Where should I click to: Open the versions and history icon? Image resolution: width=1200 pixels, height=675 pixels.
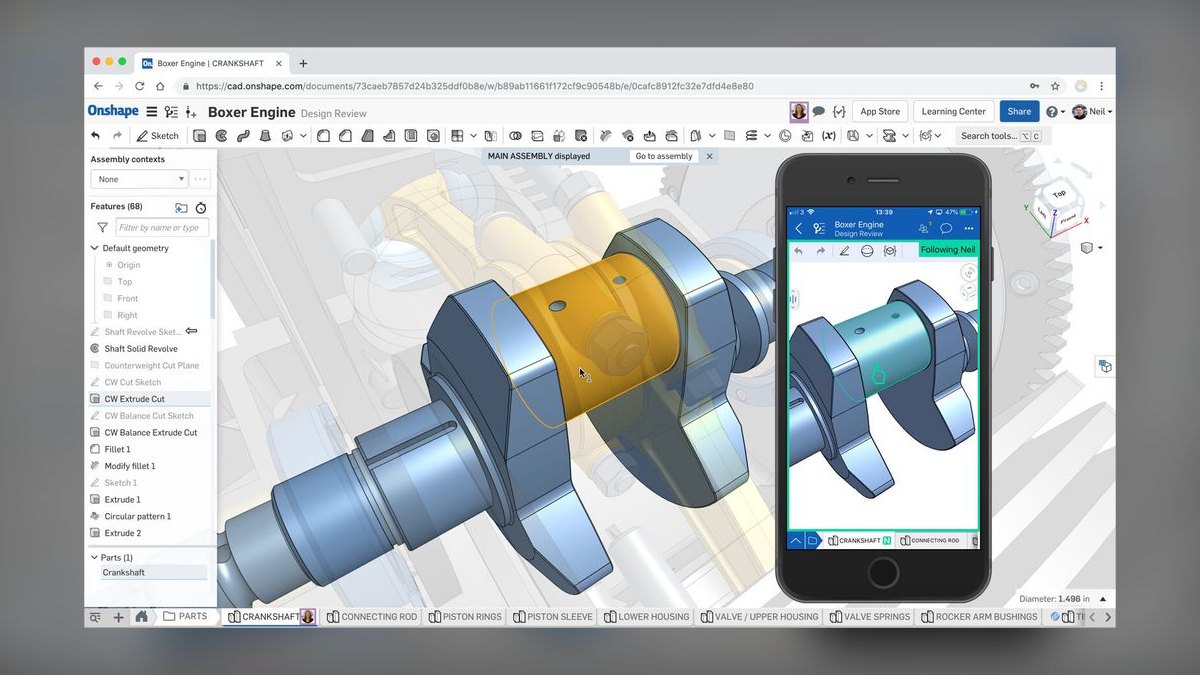point(171,112)
